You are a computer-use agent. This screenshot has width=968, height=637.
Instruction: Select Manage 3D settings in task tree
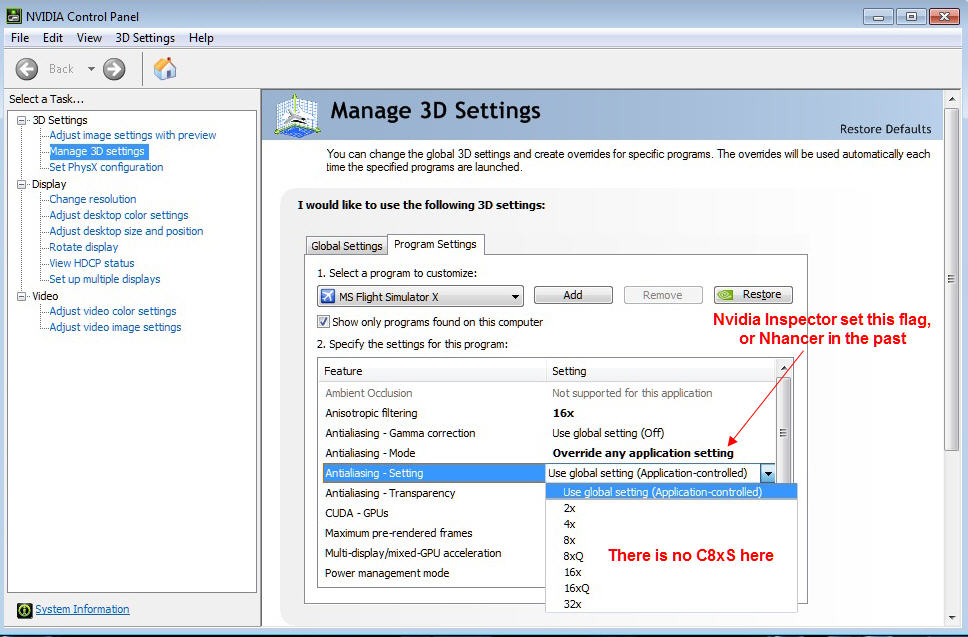(x=97, y=151)
